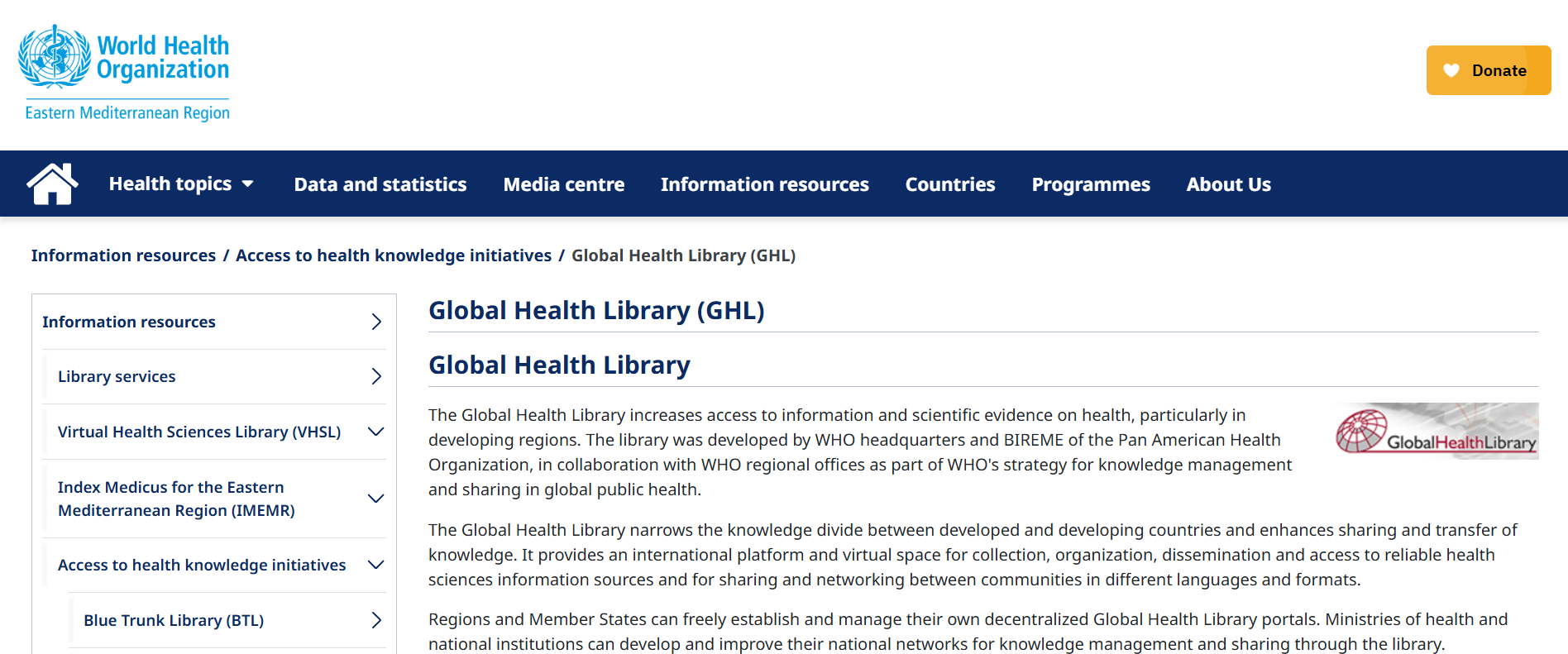Expand the VHSL sidebar section
Viewport: 1568px width, 654px height.
376,432
